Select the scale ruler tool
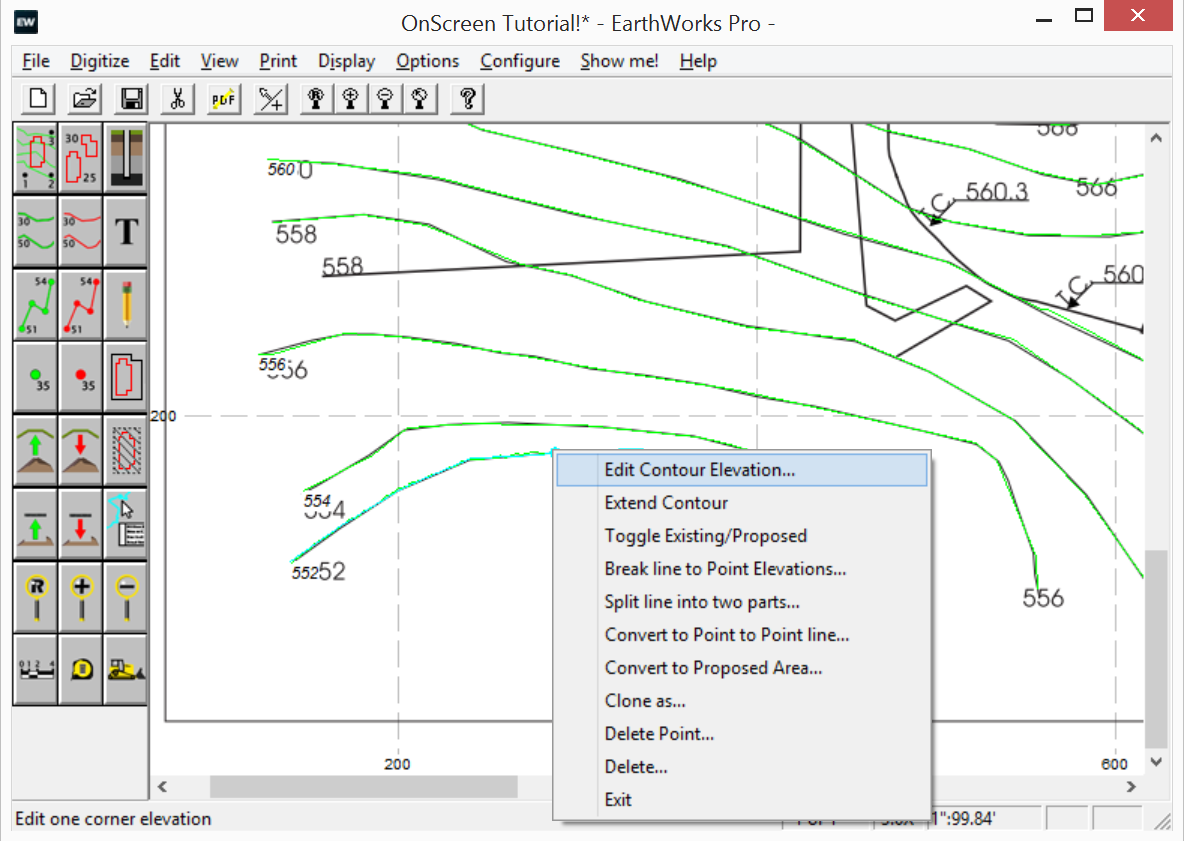Screen dimensions: 1184x841 coord(35,670)
